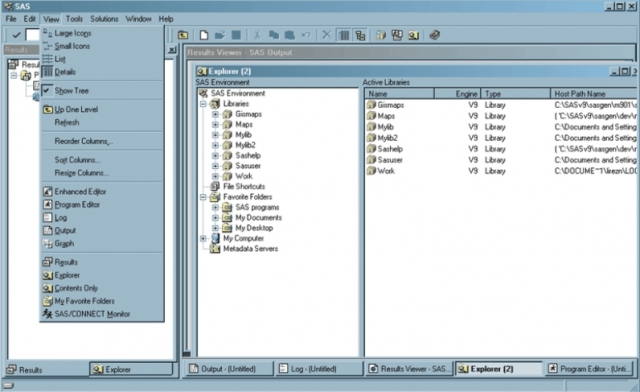This screenshot has height=392, width=640.
Task: Switch view to Details option
Action: tap(65, 72)
